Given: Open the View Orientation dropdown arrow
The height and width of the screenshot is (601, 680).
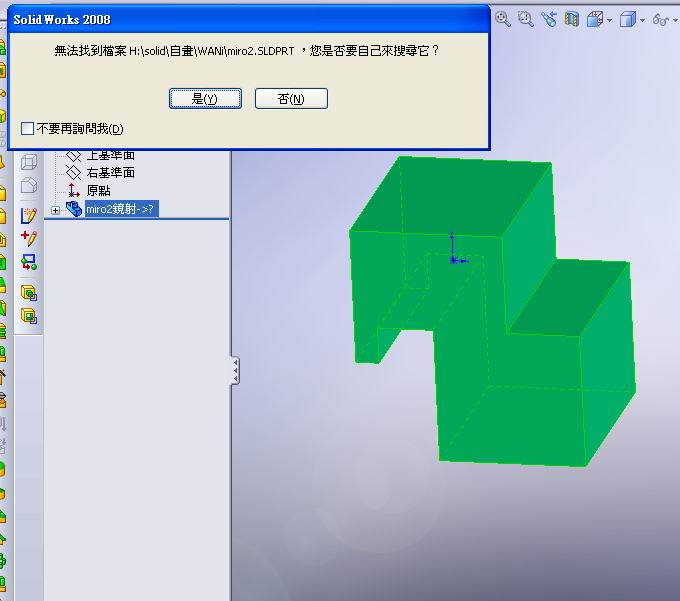Looking at the screenshot, I should click(x=609, y=20).
